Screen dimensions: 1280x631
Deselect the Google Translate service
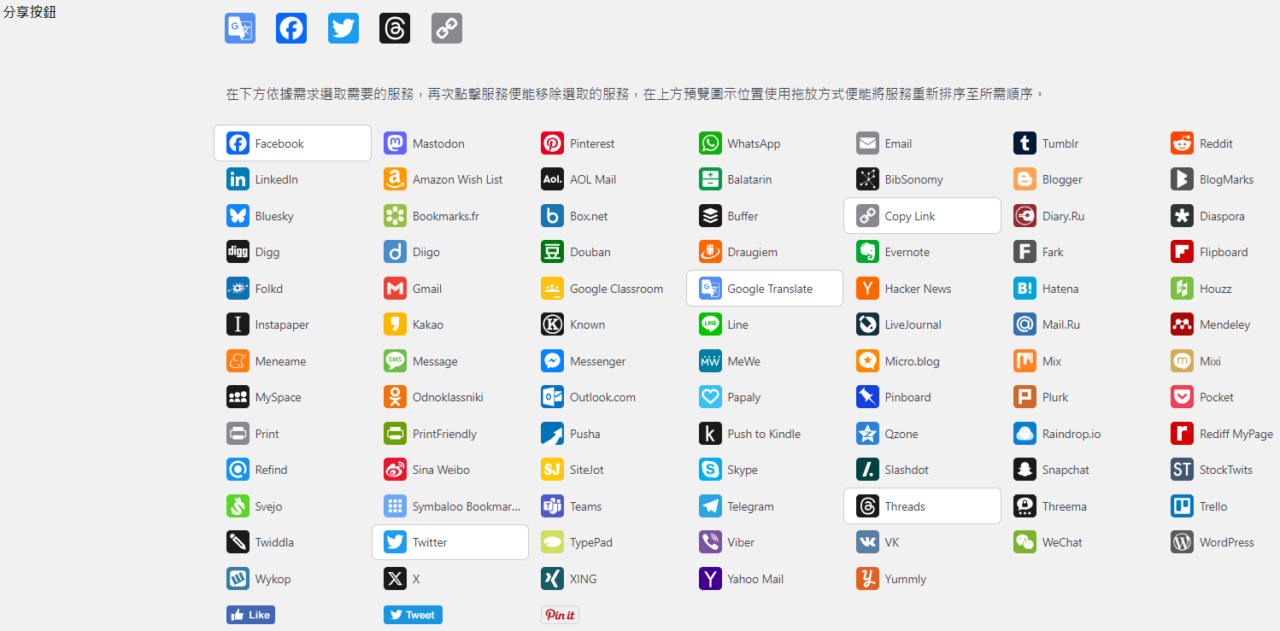pos(765,288)
